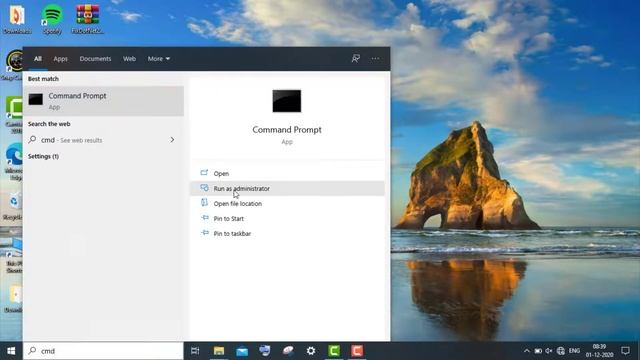This screenshot has width=640, height=360.
Task: Click the Run as administrator shield icon
Action: 204,188
